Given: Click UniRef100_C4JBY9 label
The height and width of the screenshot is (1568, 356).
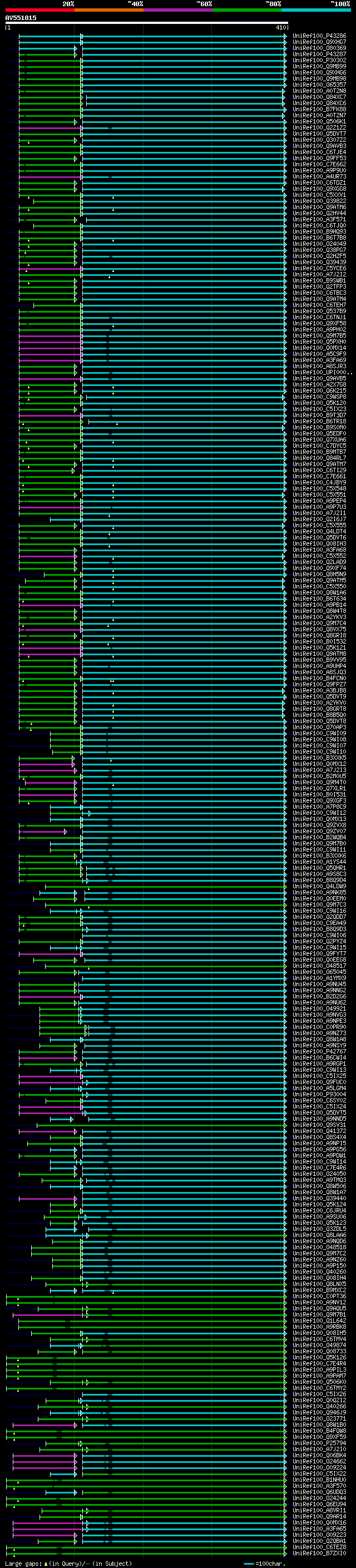Looking at the screenshot, I should point(319,483).
